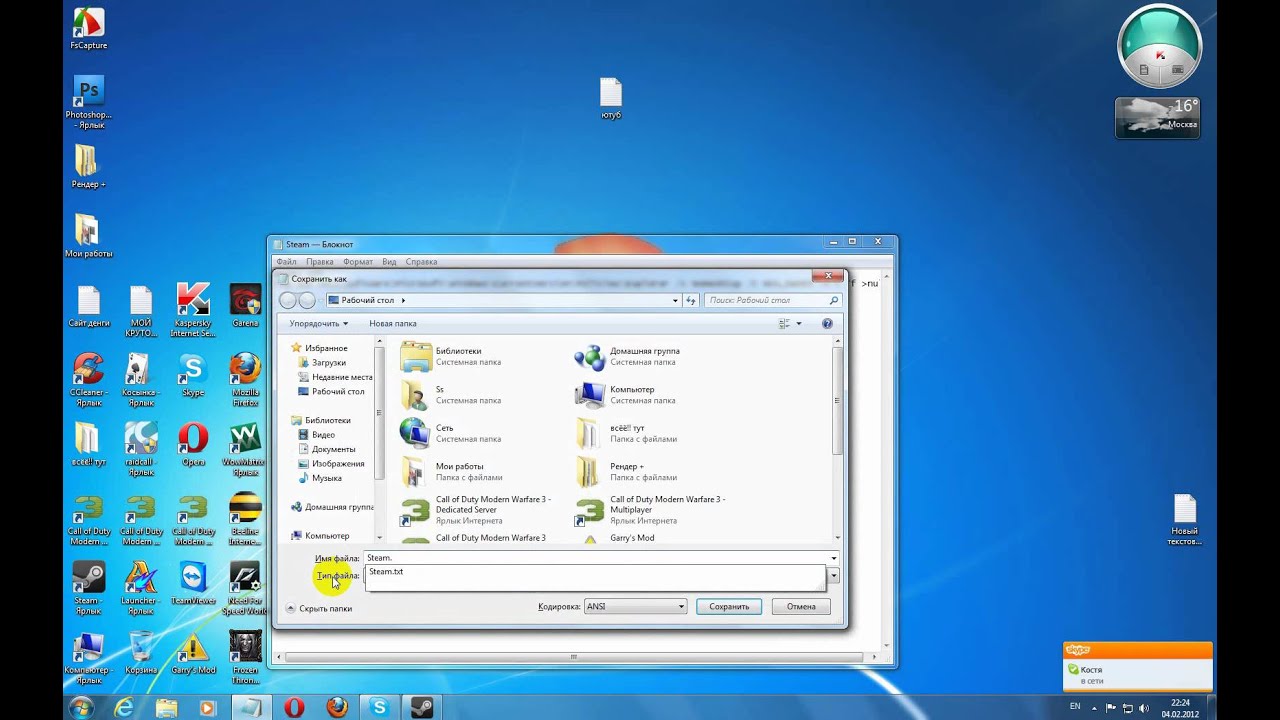The height and width of the screenshot is (720, 1280).
Task: Select the raidcall desktop shortcut
Action: coord(141,449)
